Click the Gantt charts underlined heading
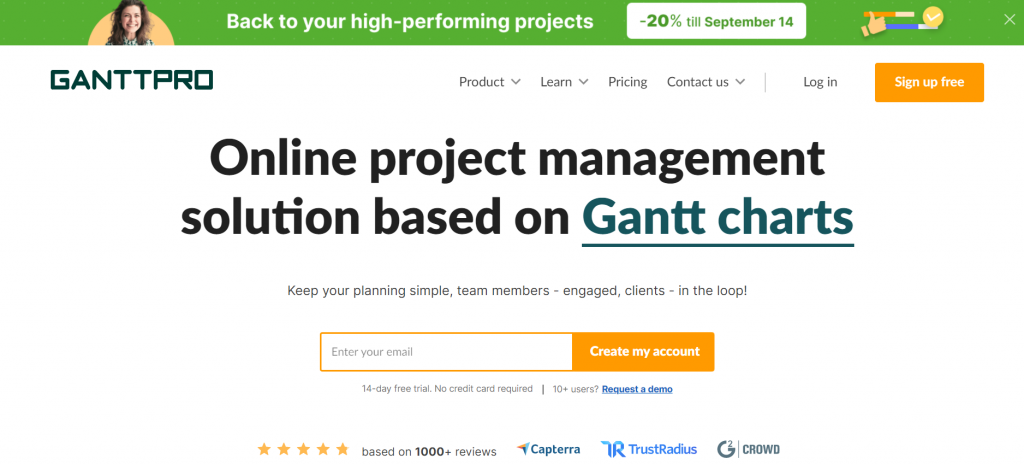 pos(718,217)
